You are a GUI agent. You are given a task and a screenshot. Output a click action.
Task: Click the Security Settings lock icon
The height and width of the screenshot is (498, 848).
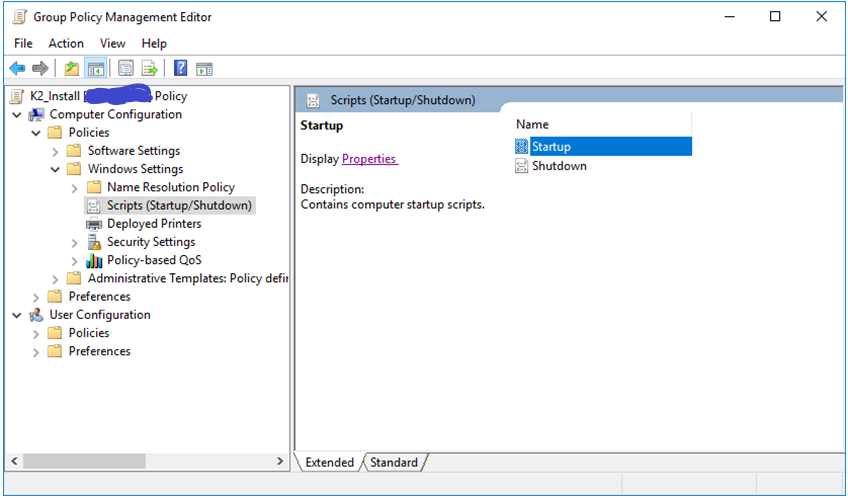(x=94, y=242)
